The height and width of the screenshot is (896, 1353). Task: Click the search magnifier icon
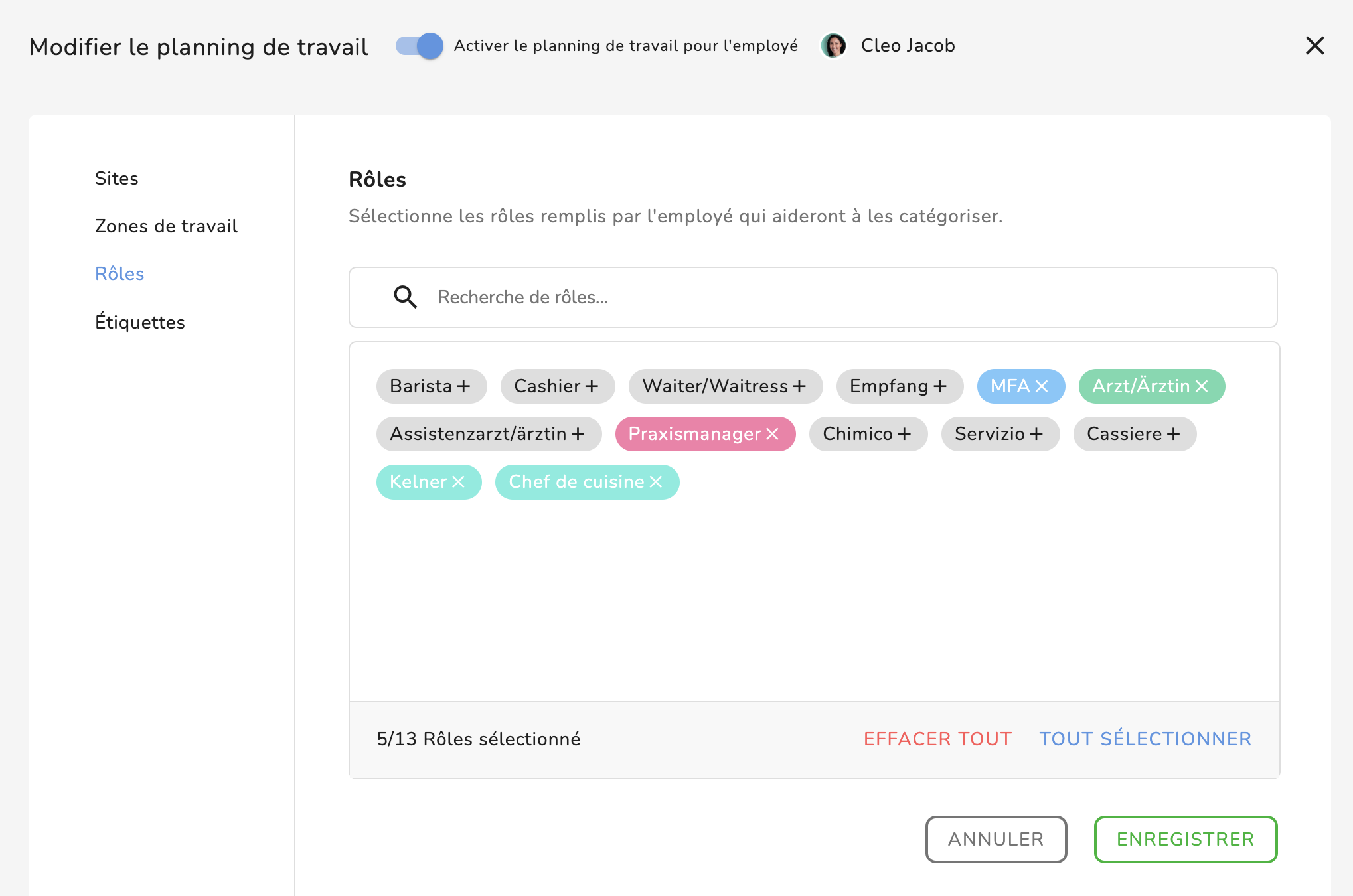click(405, 297)
